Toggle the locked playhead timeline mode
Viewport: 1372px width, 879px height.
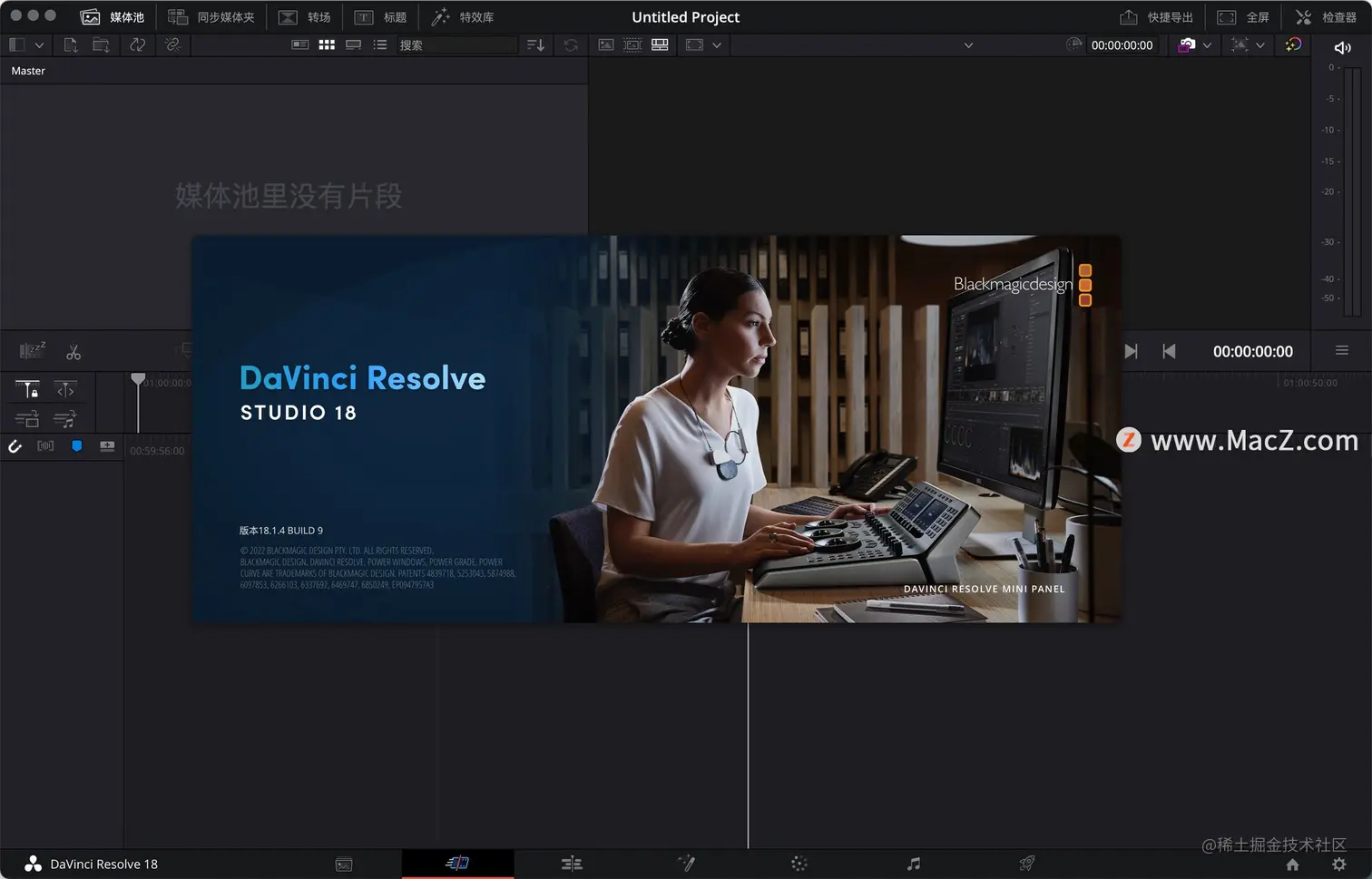tap(27, 389)
